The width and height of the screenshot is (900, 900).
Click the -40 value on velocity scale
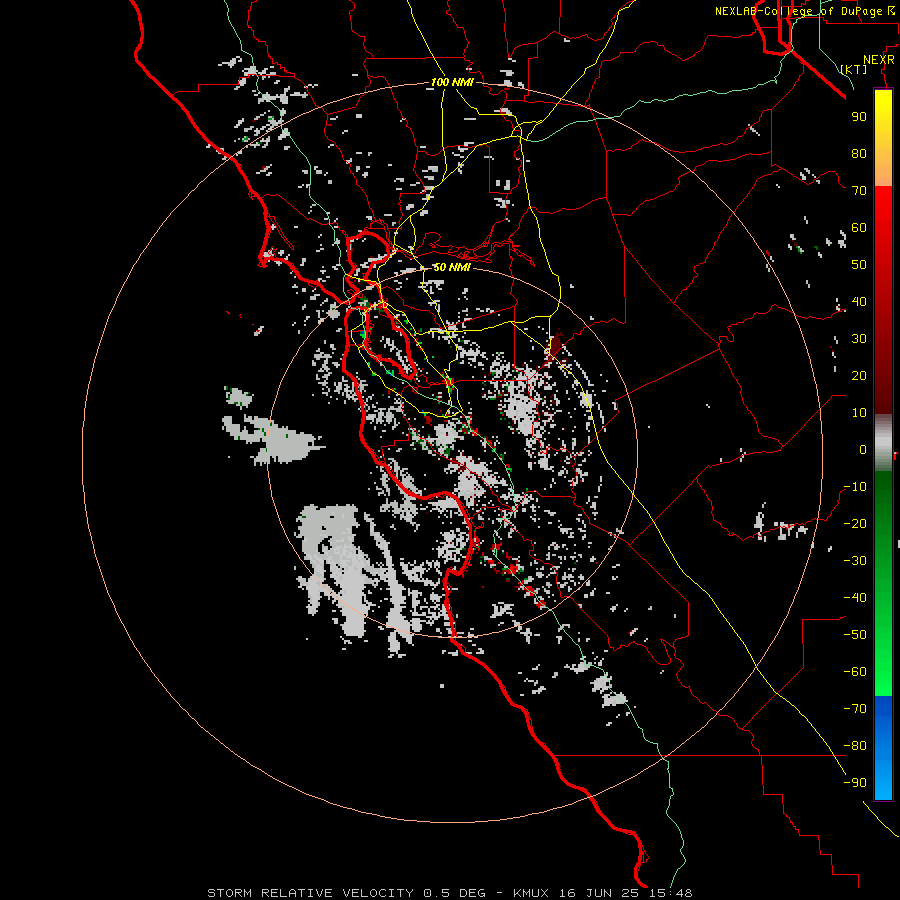click(x=855, y=598)
